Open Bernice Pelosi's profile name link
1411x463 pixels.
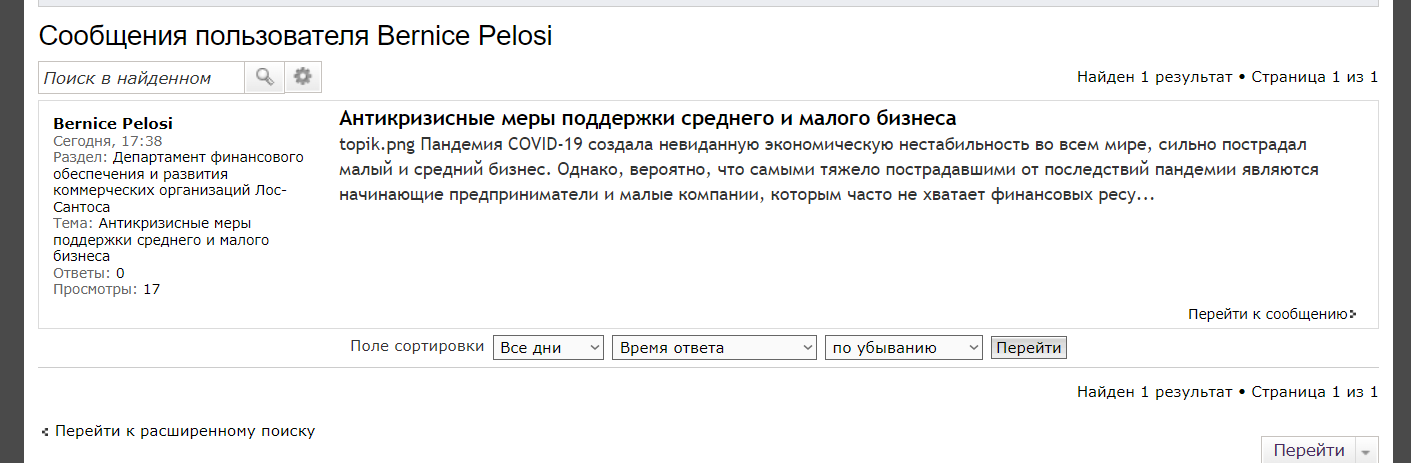pos(113,124)
